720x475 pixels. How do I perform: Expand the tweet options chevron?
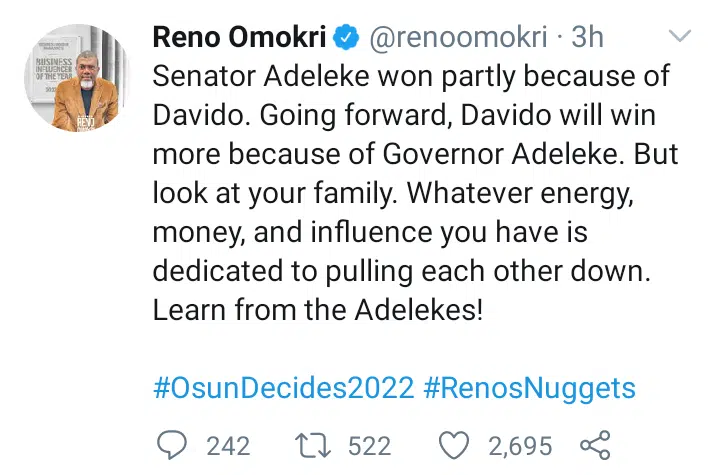(679, 38)
